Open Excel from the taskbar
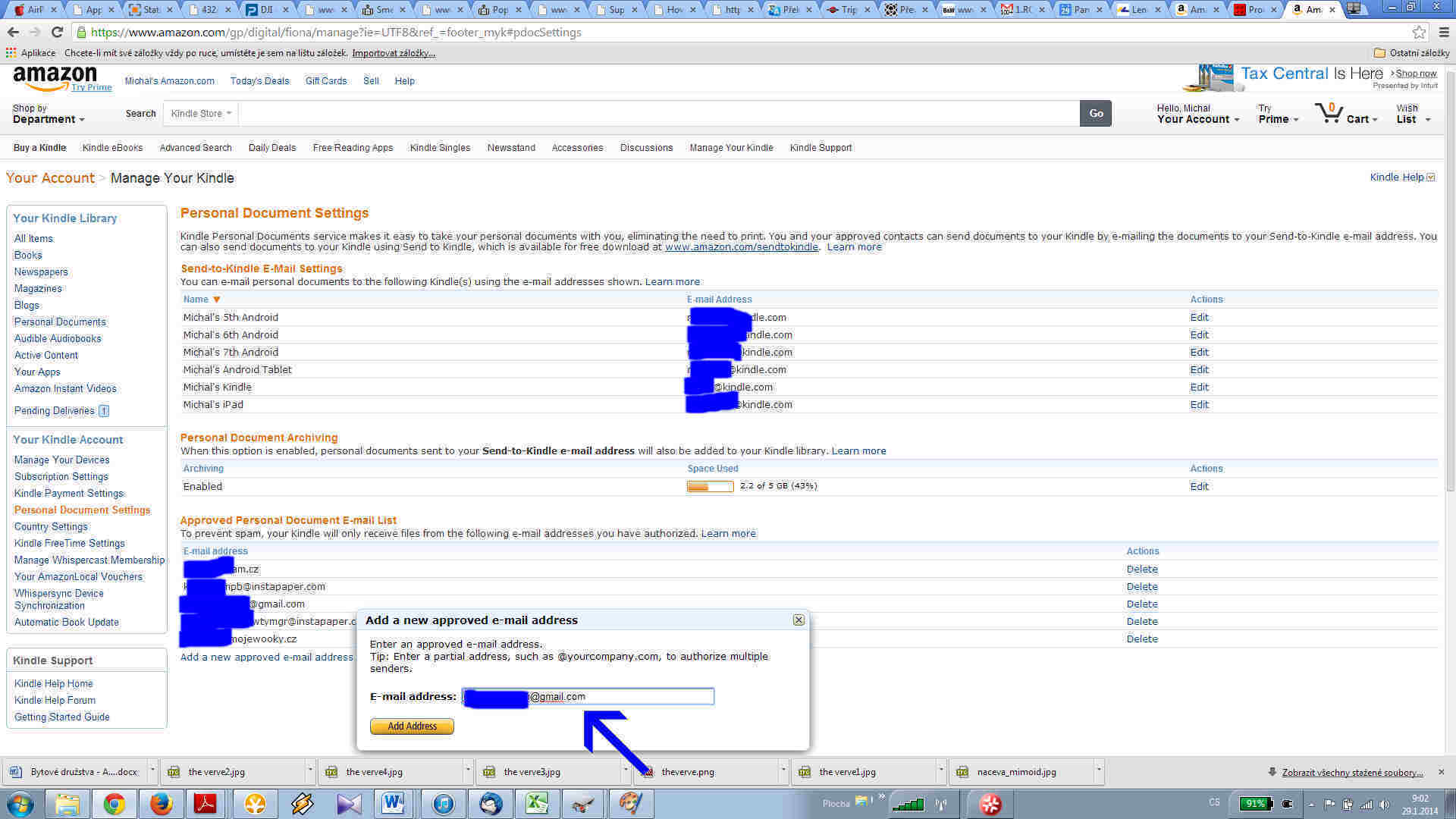This screenshot has width=1456, height=819. [537, 803]
